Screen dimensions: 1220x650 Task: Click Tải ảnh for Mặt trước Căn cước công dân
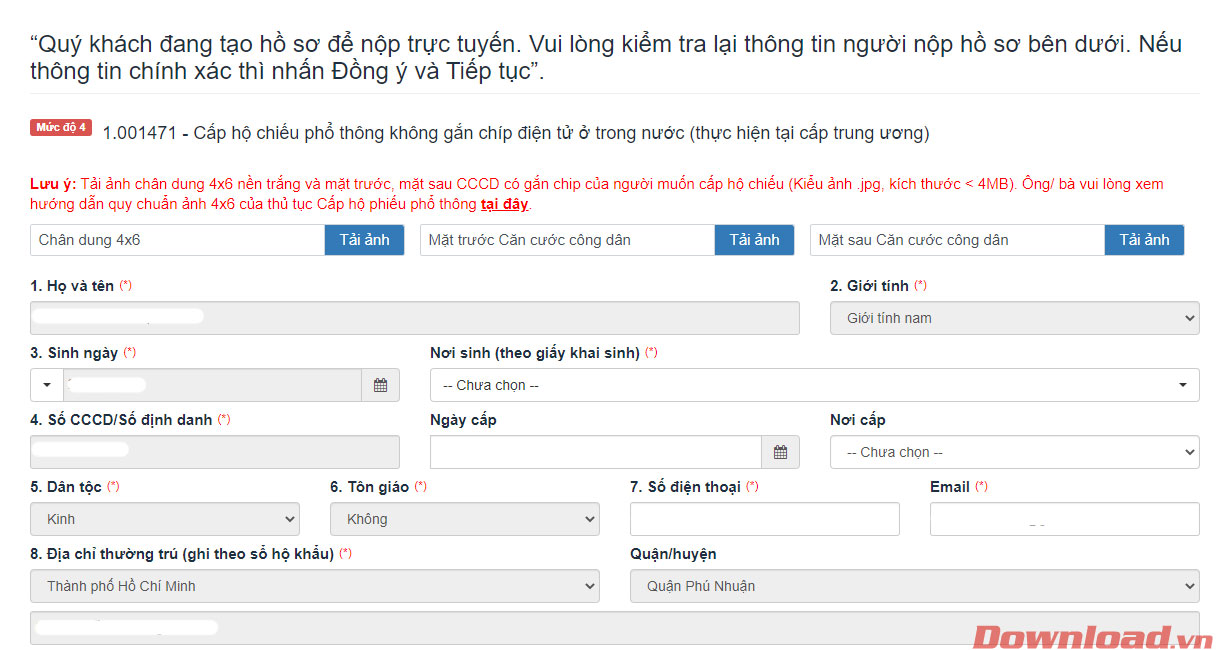tap(754, 240)
